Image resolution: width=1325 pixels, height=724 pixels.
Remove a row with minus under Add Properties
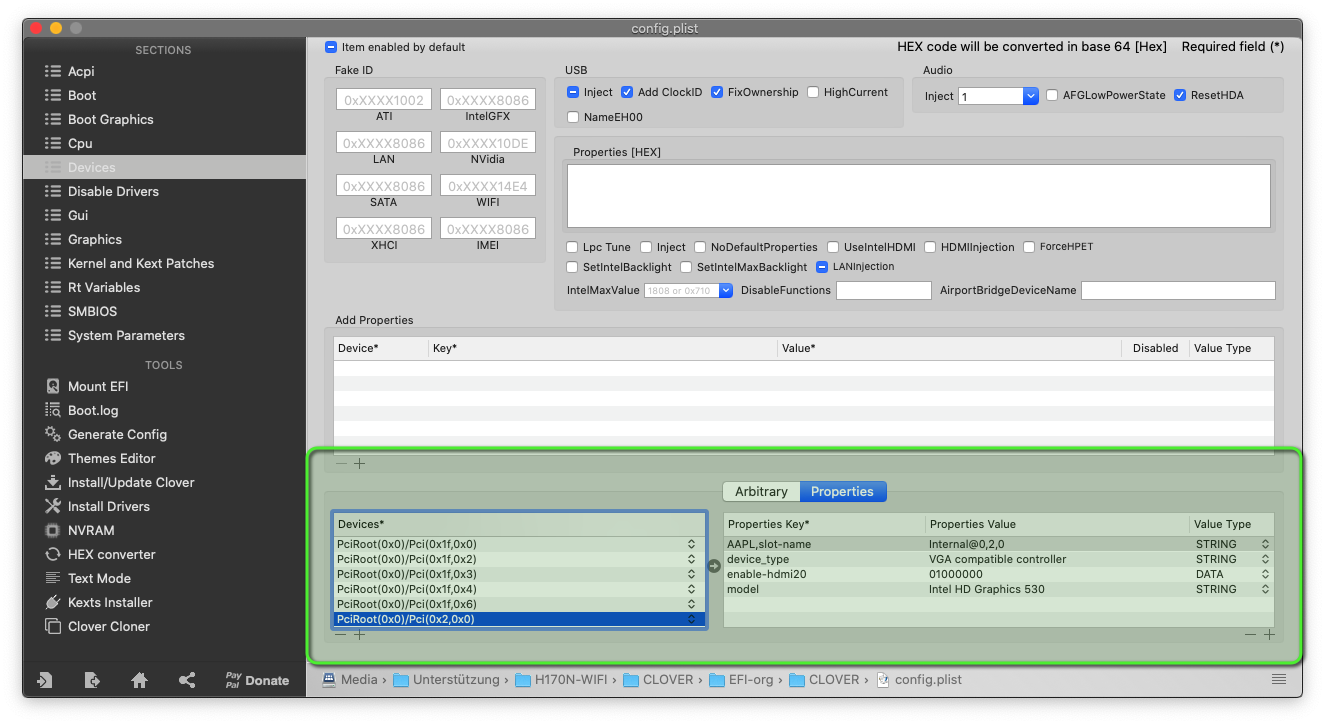pyautogui.click(x=342, y=463)
